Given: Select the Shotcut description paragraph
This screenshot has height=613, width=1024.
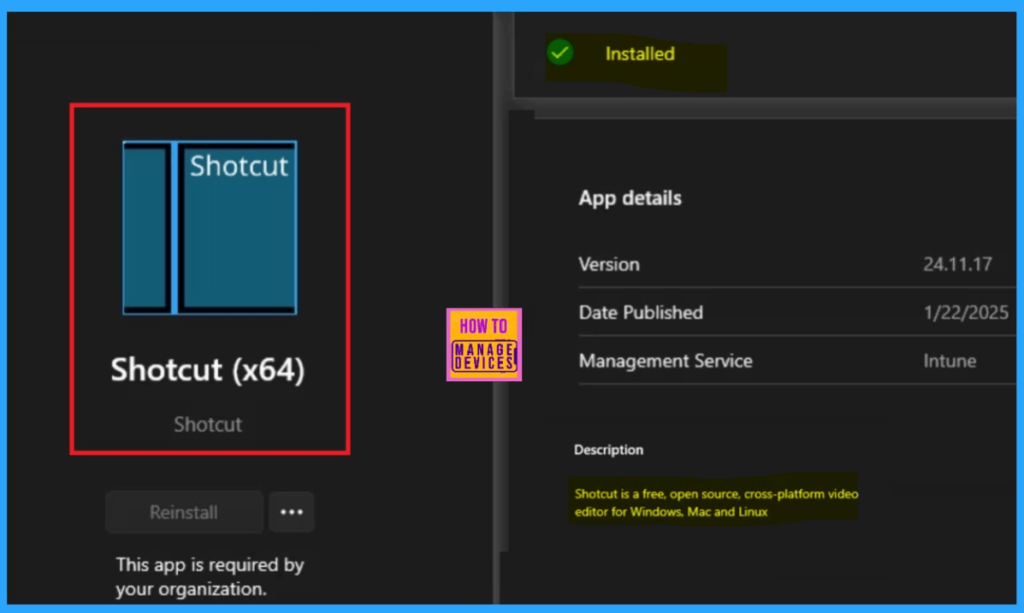Looking at the screenshot, I should click(x=716, y=503).
